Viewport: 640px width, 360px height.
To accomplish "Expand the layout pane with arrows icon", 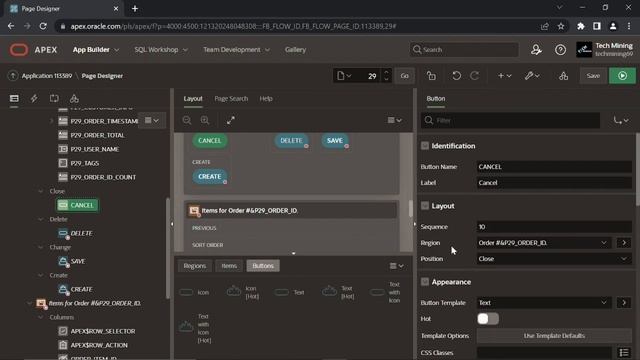I will point(231,120).
